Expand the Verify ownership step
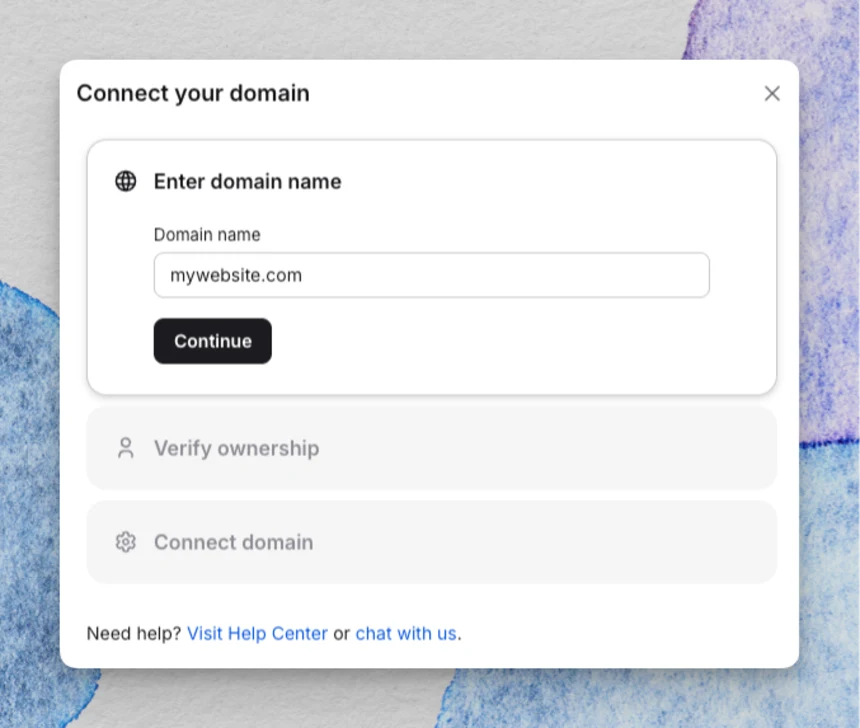860x728 pixels. [x=236, y=448]
